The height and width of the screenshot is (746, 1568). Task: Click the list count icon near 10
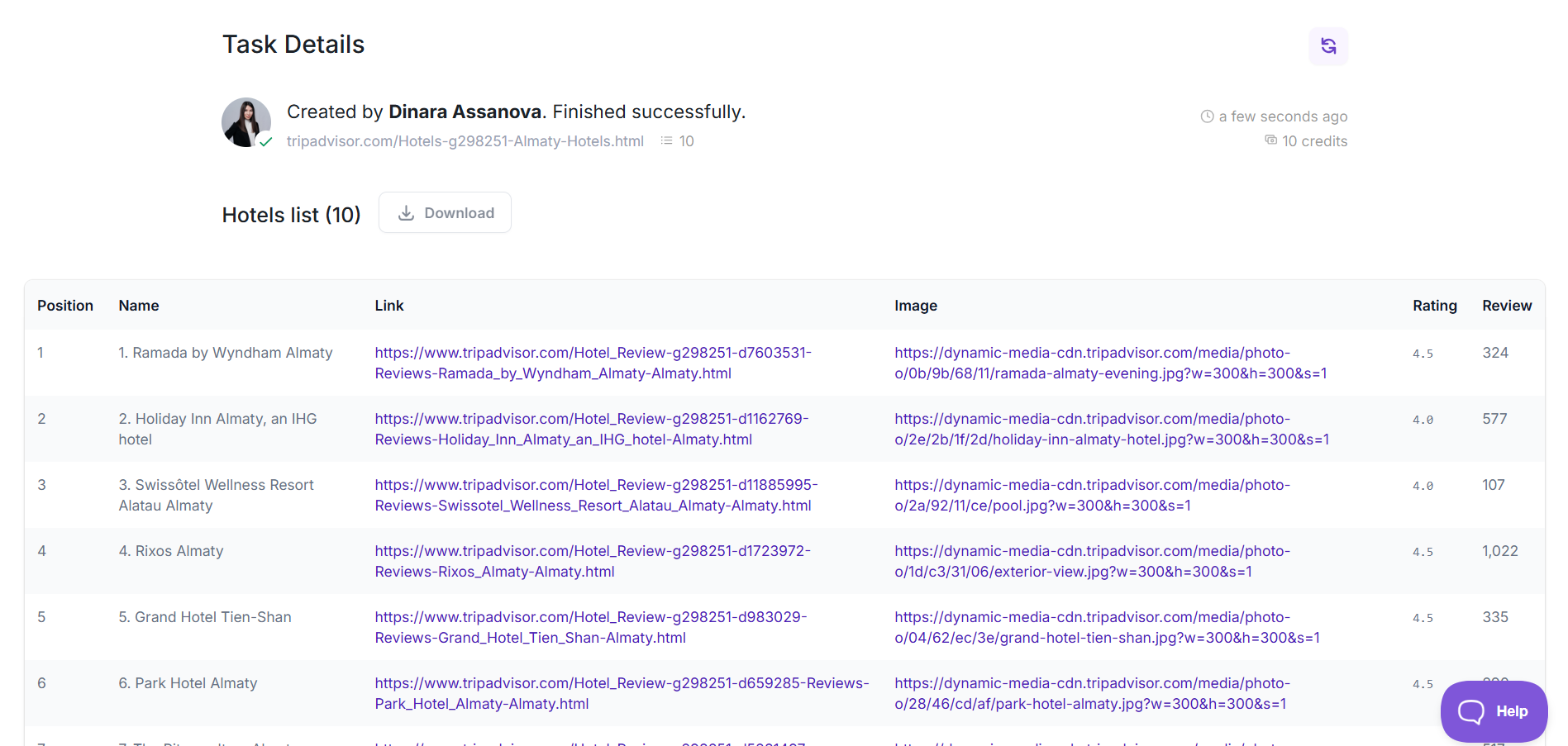pyautogui.click(x=666, y=141)
